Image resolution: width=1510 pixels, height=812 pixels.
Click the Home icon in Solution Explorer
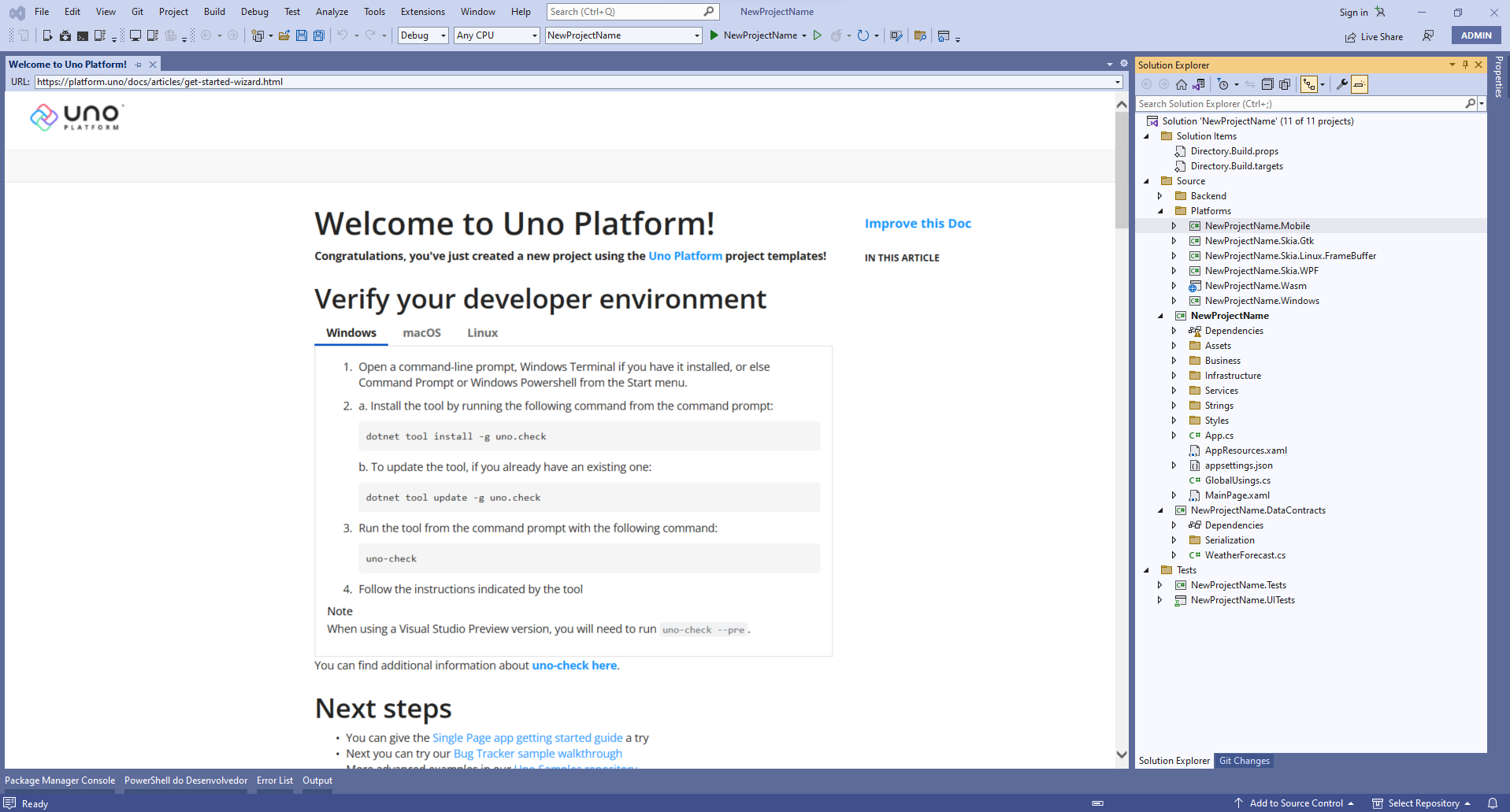1182,84
